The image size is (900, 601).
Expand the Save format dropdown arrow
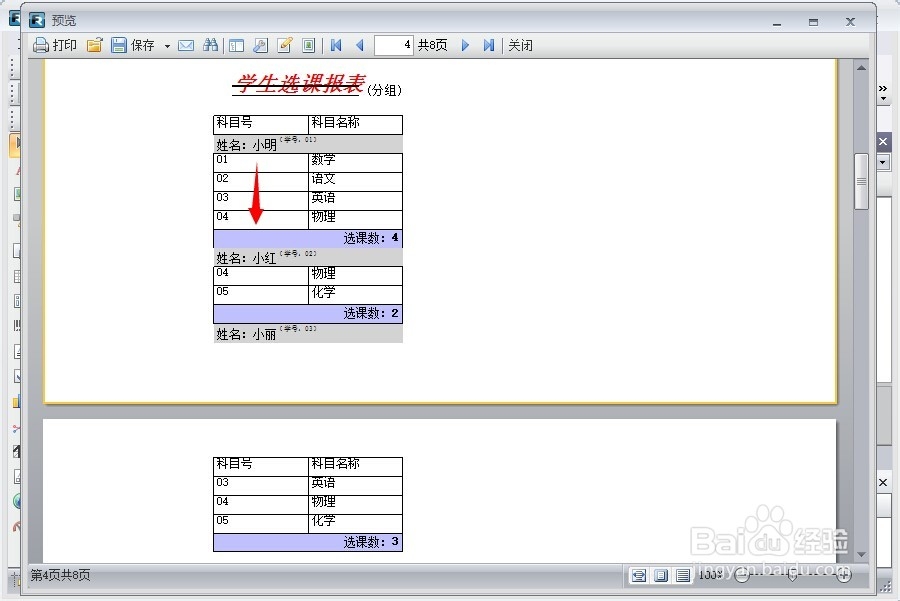[x=167, y=46]
